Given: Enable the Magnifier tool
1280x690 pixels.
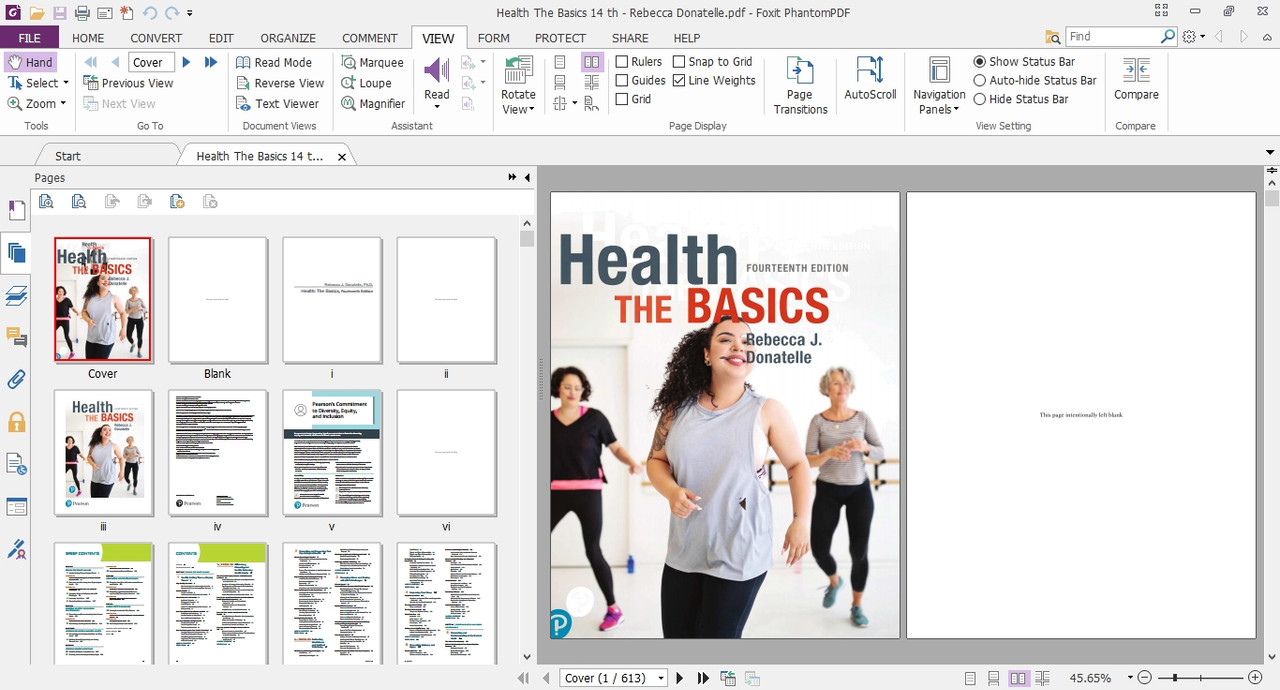Looking at the screenshot, I should click(372, 103).
